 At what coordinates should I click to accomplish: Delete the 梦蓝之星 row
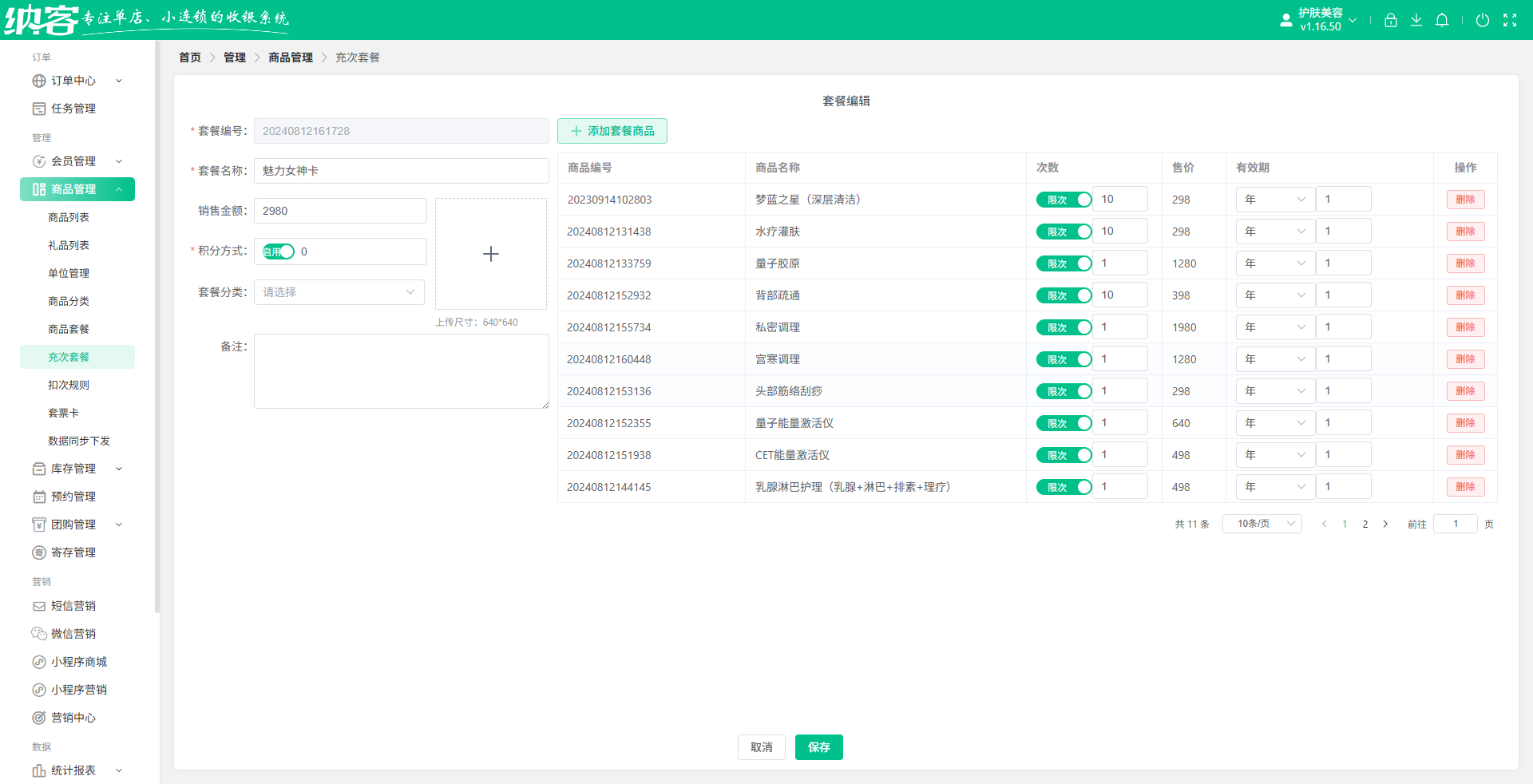pos(1466,200)
